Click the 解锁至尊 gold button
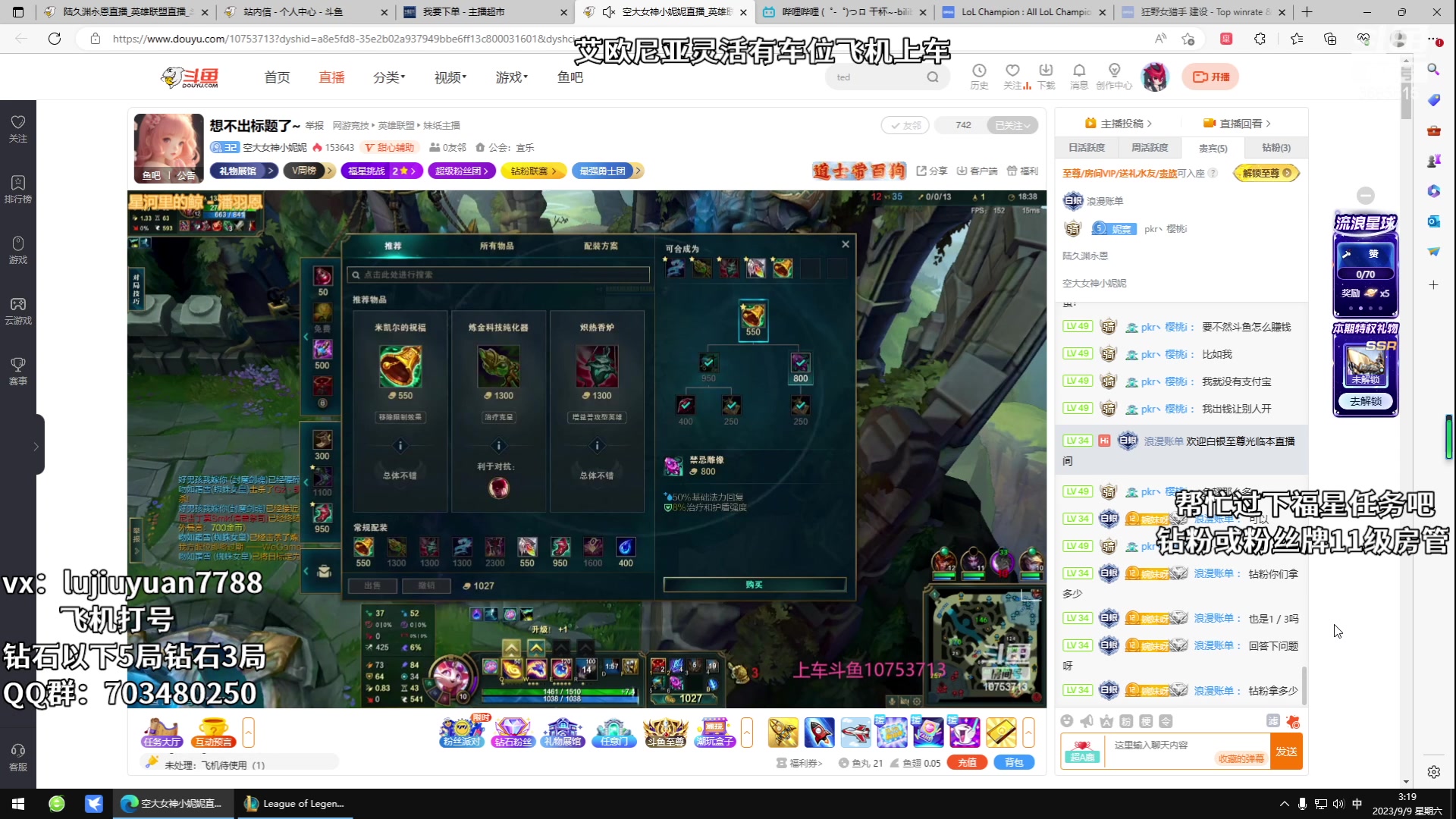Screen dimensions: 1456x819 [1266, 173]
